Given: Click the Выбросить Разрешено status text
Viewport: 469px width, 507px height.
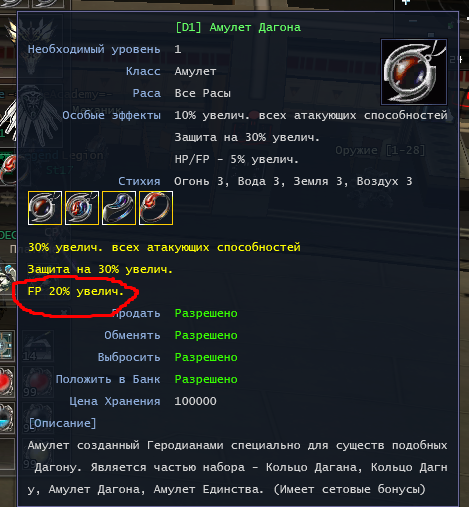Looking at the screenshot, I should click(206, 357).
